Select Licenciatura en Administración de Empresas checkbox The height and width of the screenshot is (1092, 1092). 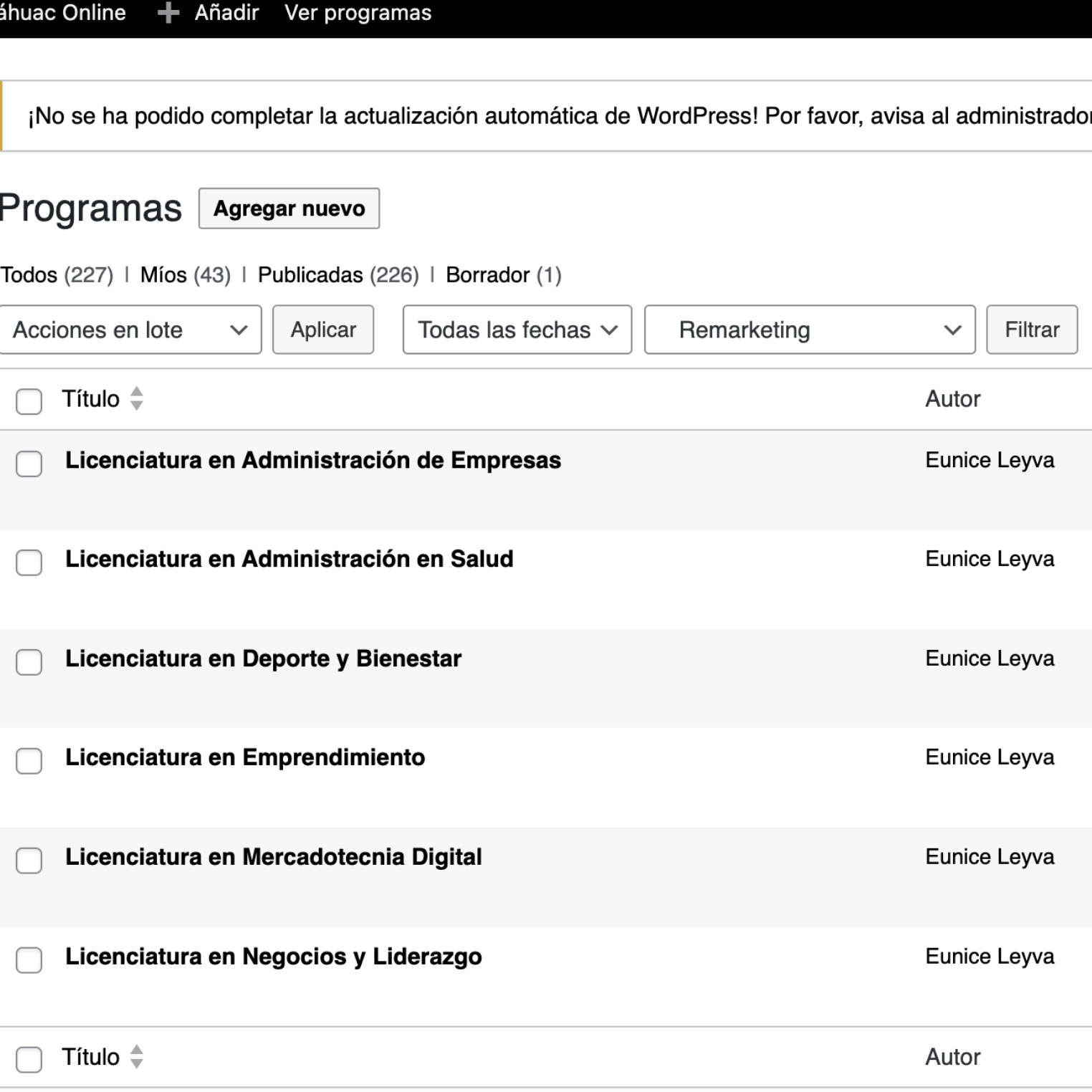[29, 463]
